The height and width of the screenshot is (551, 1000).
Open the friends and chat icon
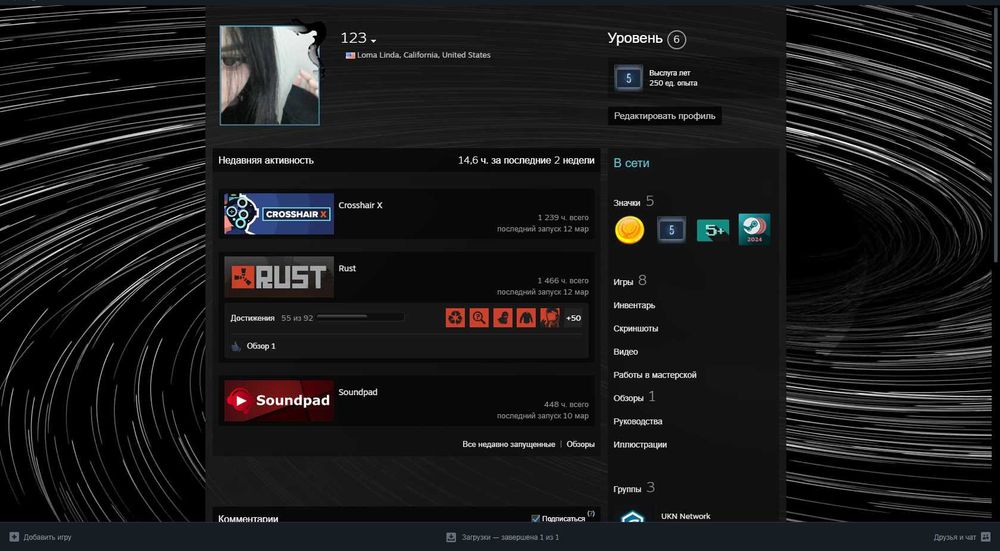986,537
